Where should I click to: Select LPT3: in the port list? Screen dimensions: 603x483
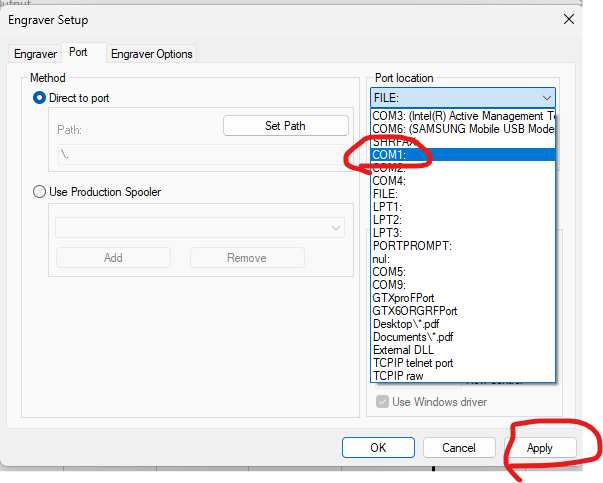coord(463,233)
